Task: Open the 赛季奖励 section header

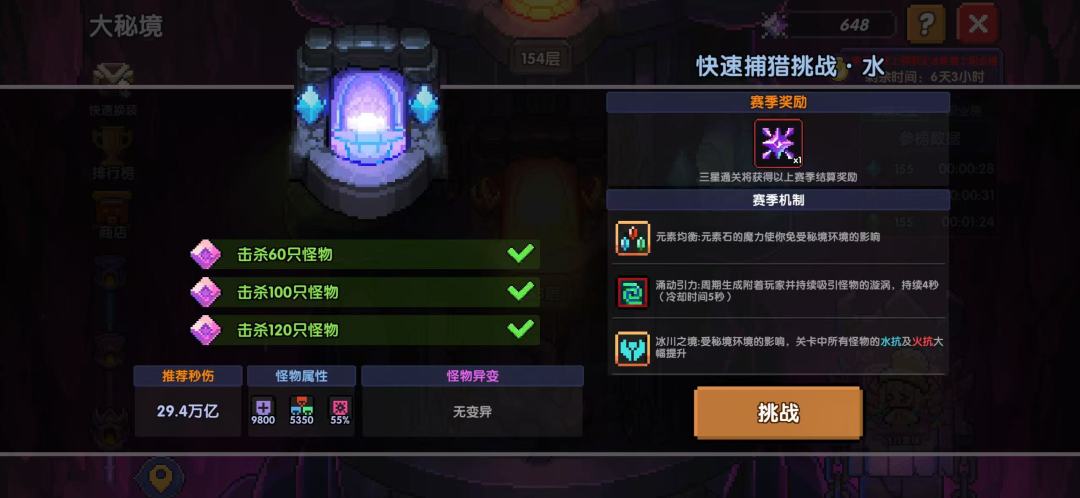Action: point(778,103)
